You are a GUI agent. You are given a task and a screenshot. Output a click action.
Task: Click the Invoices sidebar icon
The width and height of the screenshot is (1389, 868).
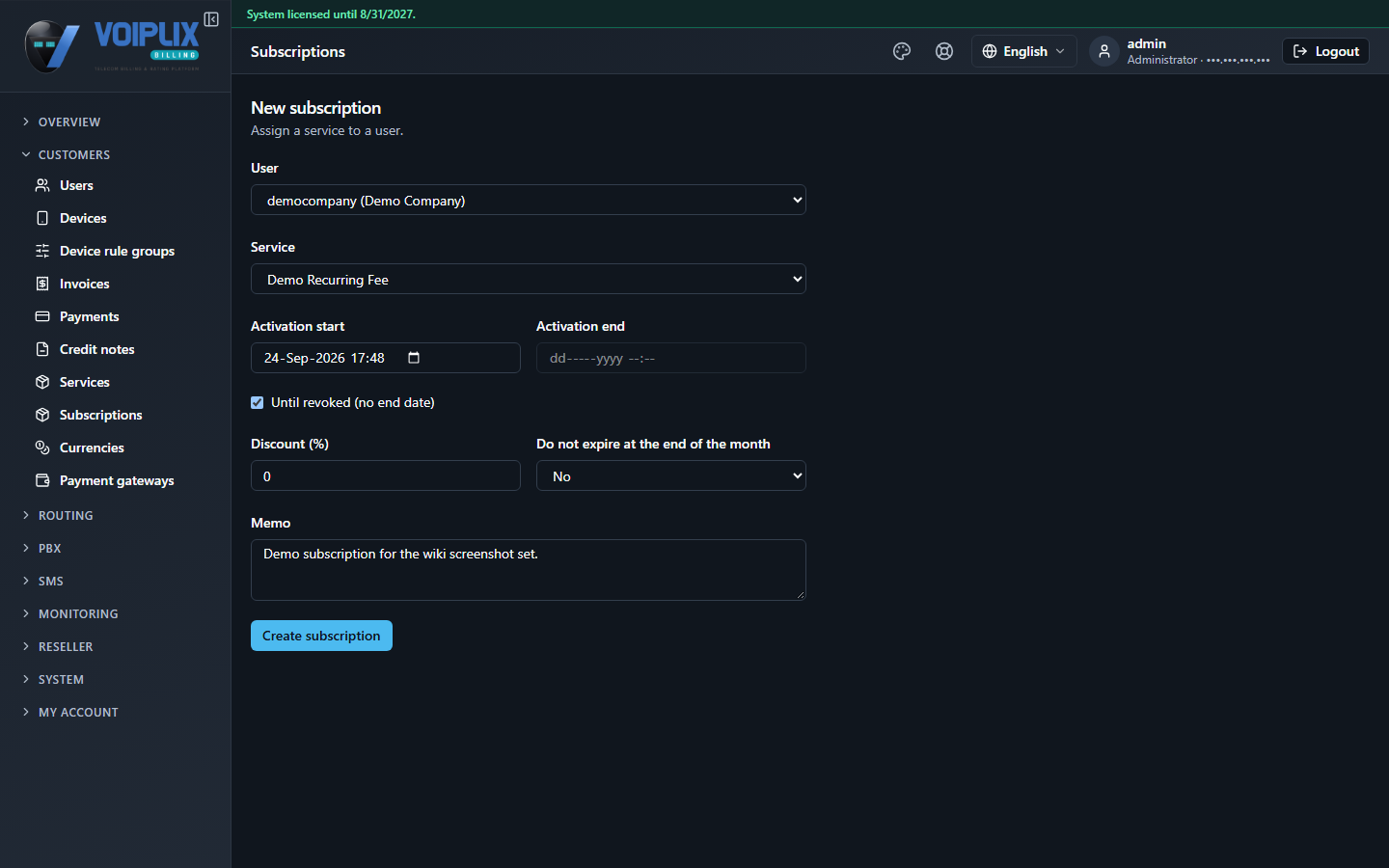point(42,284)
